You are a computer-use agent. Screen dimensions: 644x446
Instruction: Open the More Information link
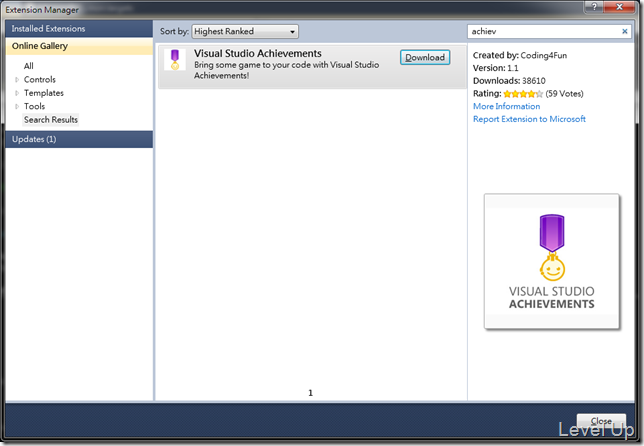506,106
